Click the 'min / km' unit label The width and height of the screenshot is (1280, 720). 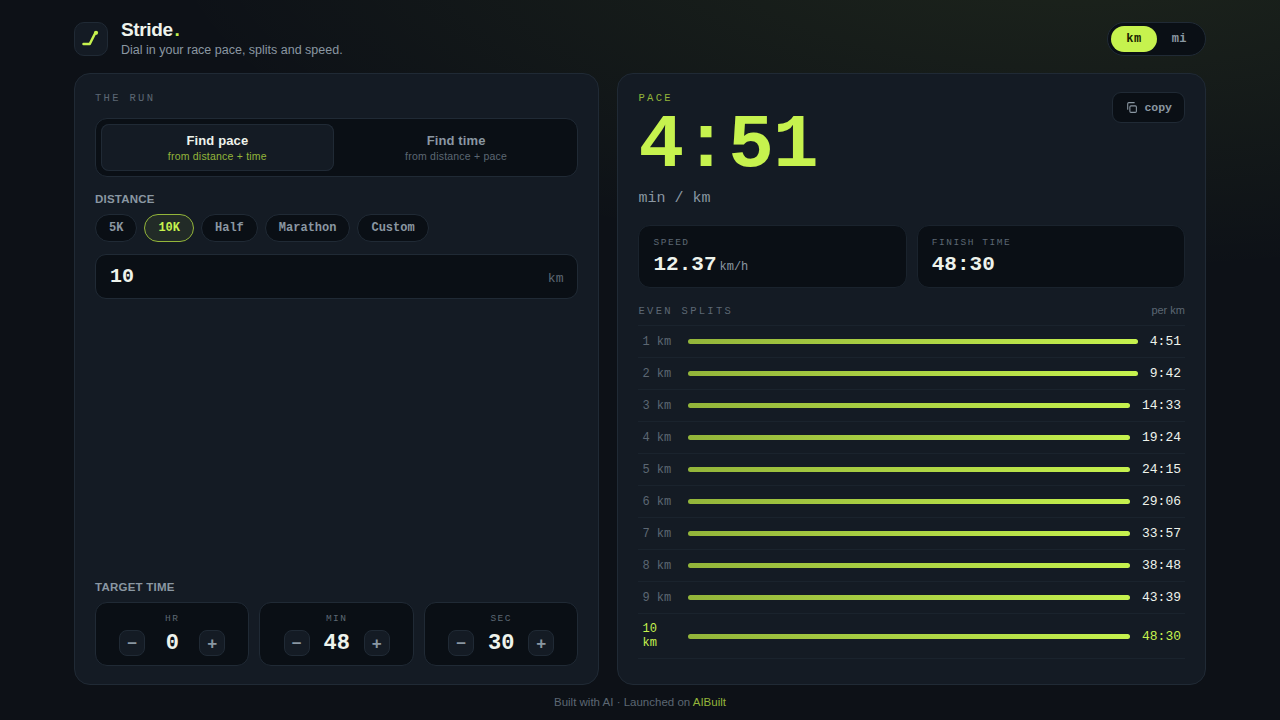pos(675,198)
